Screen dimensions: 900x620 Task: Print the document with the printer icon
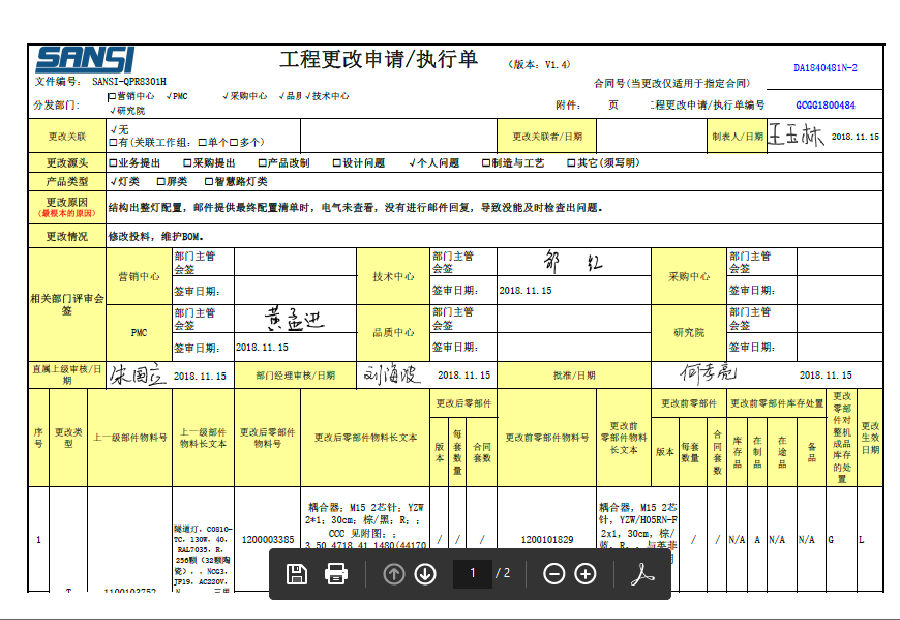coord(336,574)
